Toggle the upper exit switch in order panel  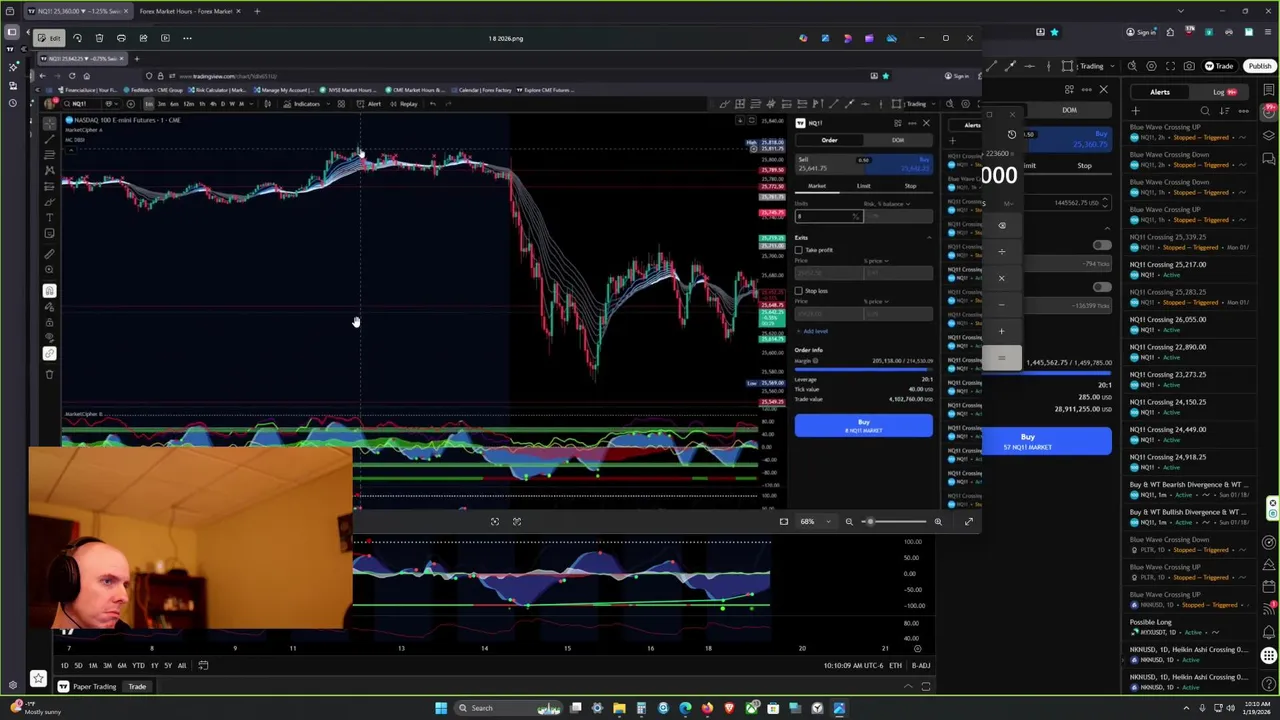(1101, 245)
